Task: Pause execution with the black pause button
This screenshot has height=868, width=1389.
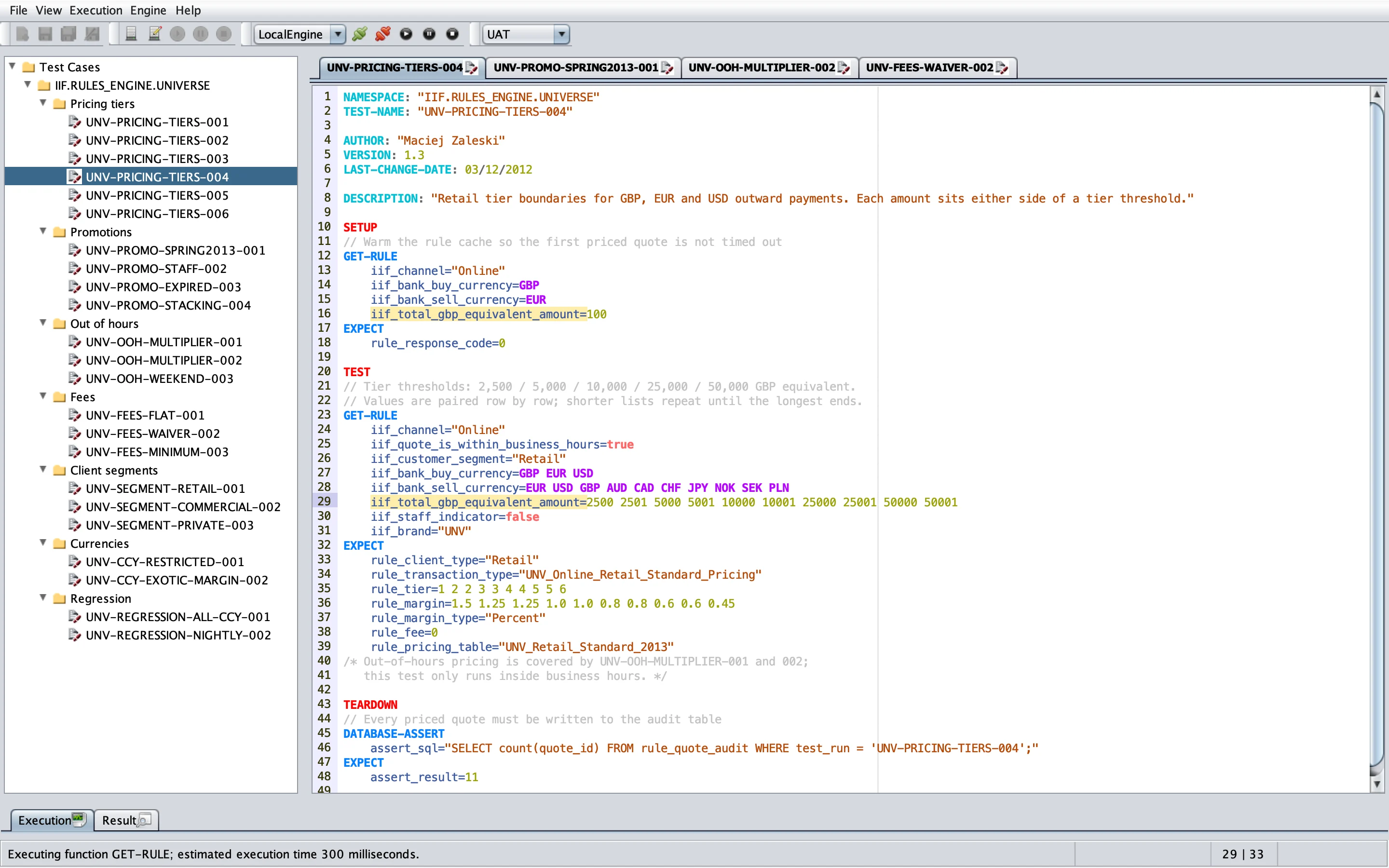Action: [x=429, y=34]
